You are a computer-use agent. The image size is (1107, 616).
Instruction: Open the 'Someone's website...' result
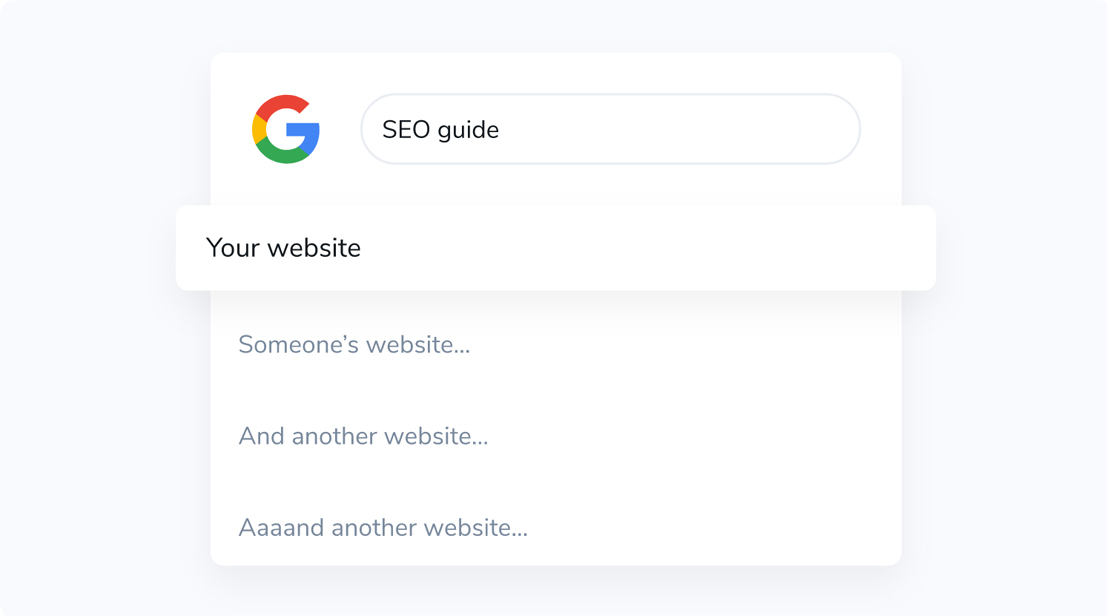(354, 344)
